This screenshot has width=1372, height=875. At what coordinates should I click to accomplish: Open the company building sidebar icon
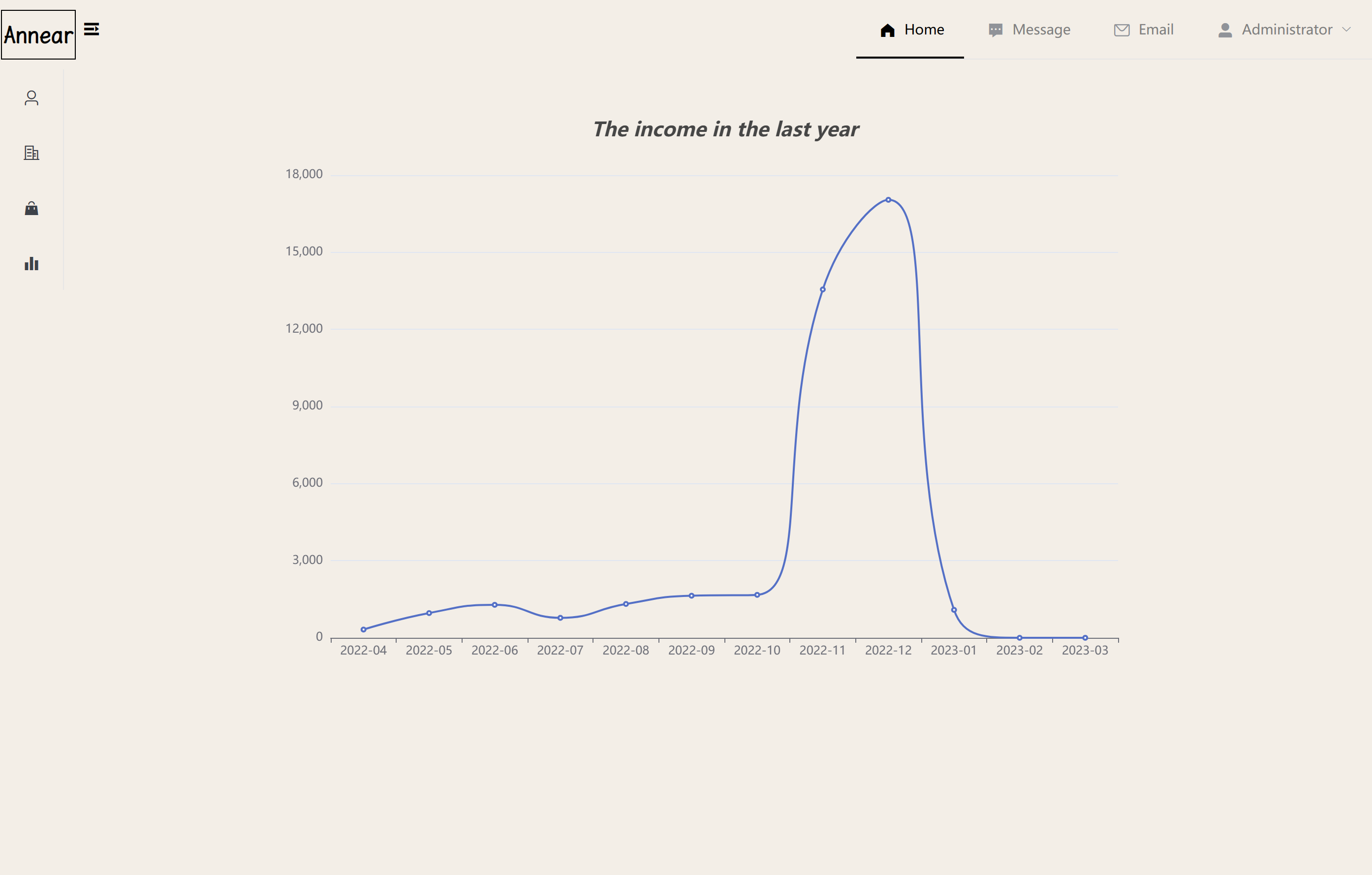click(x=31, y=153)
